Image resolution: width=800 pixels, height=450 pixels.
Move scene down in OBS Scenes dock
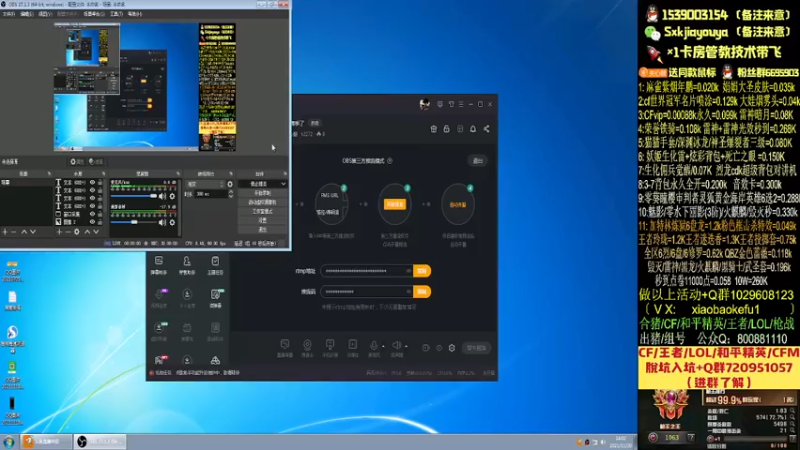(33, 232)
